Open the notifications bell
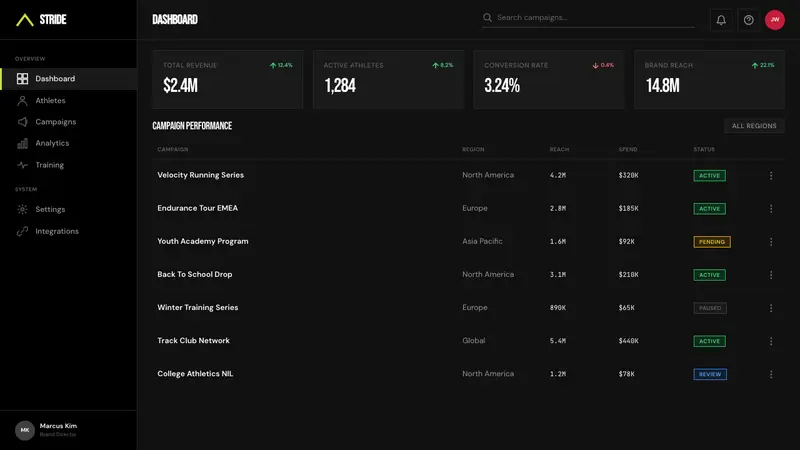 [721, 20]
